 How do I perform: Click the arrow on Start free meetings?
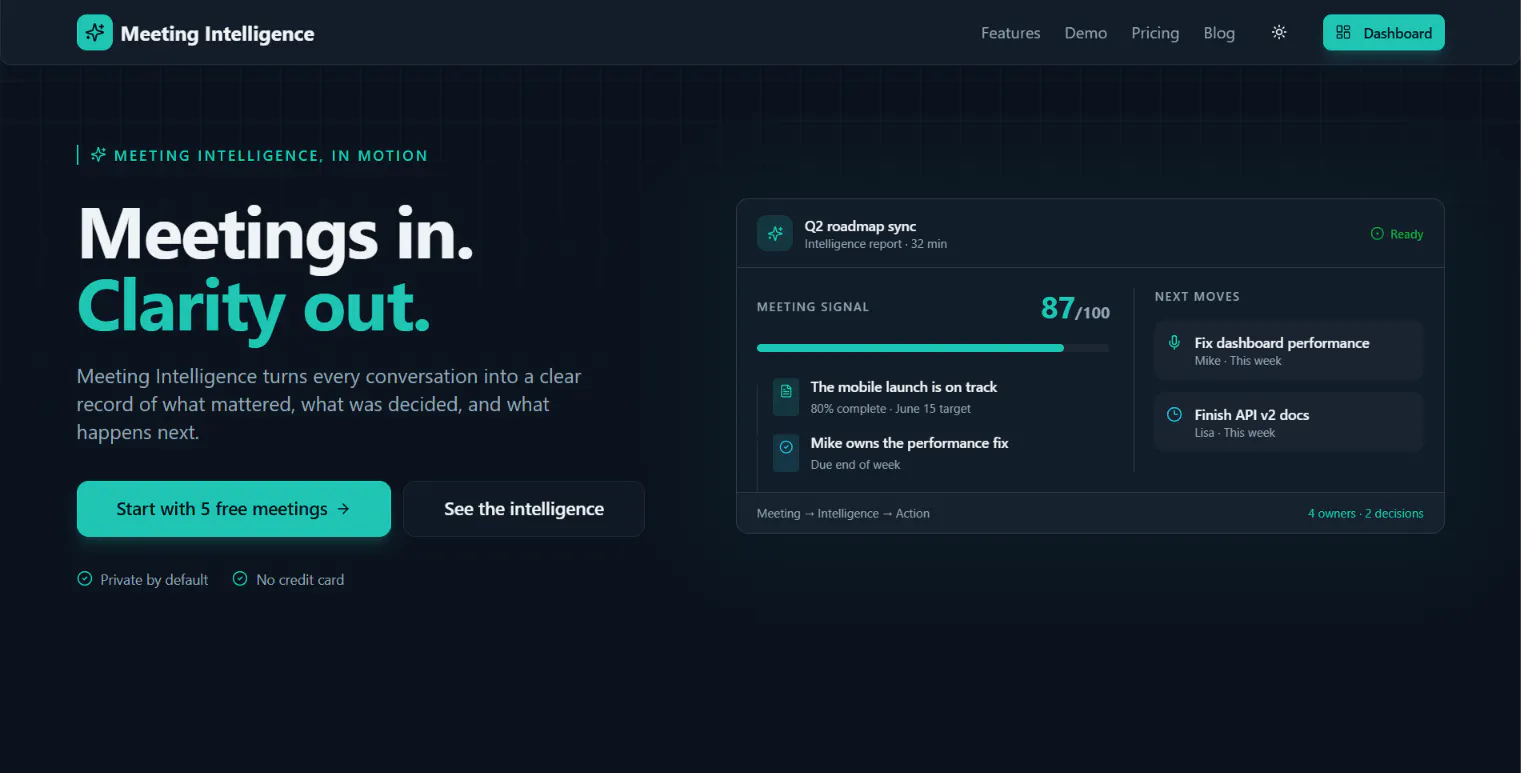[x=344, y=509]
